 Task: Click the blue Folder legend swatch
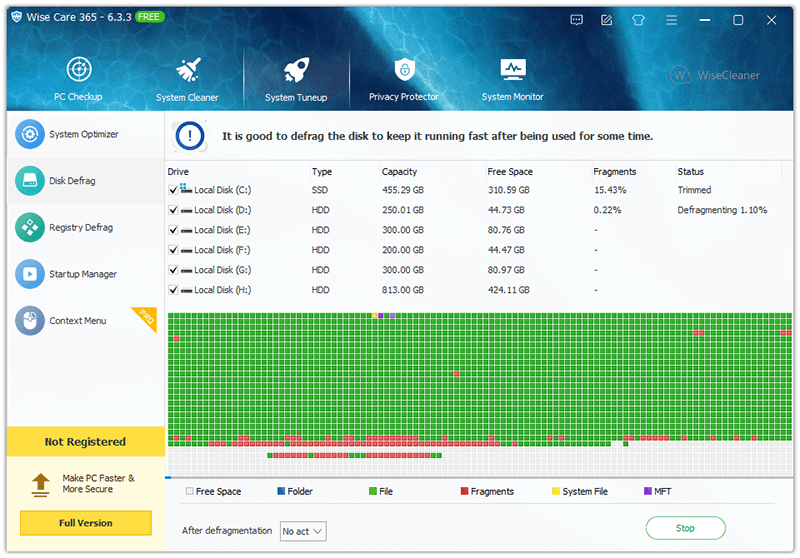(281, 491)
